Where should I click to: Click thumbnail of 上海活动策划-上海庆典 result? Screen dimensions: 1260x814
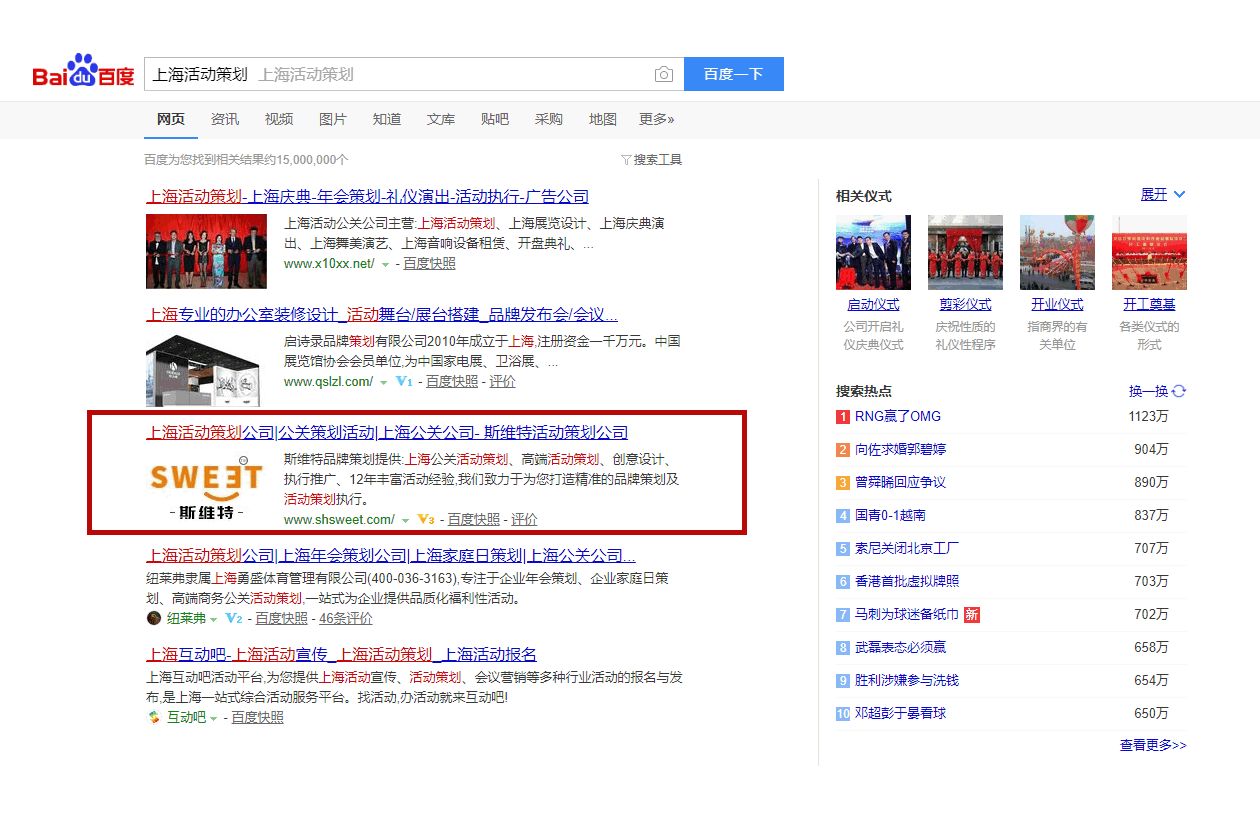coord(207,252)
